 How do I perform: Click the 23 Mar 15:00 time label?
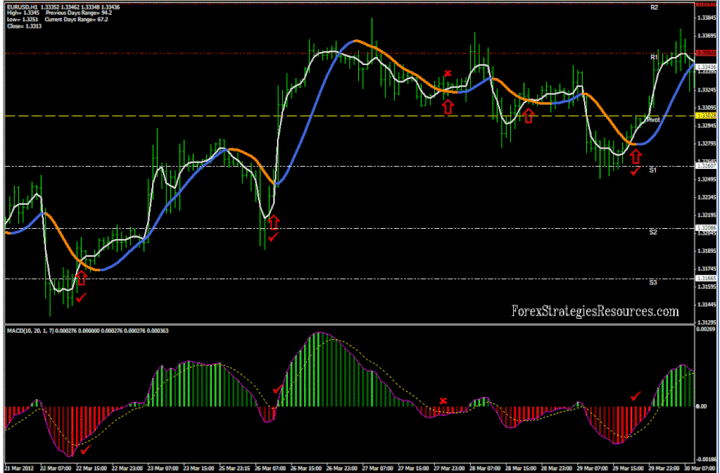(199, 468)
